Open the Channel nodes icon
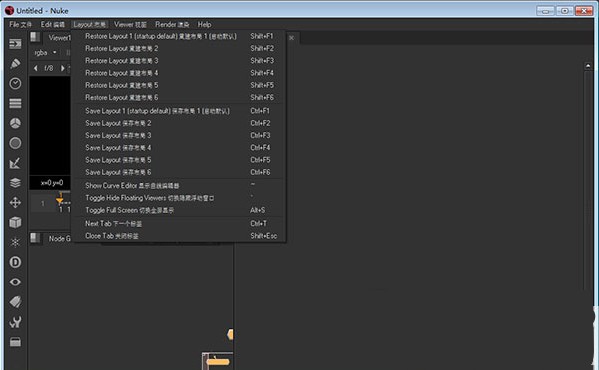The height and width of the screenshot is (370, 599). coord(15,103)
